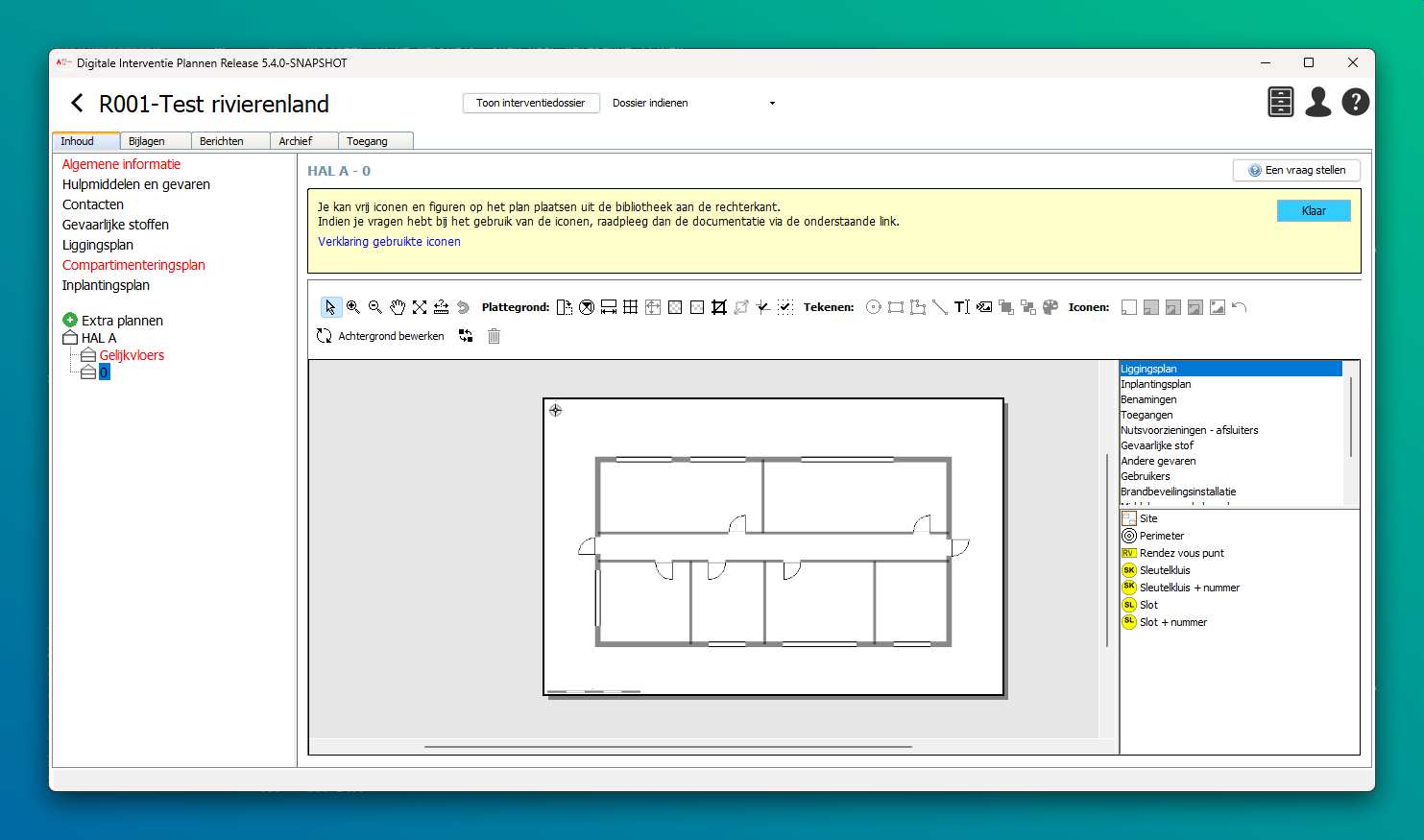The height and width of the screenshot is (840, 1424).
Task: Select the draw line tool
Action: [940, 307]
